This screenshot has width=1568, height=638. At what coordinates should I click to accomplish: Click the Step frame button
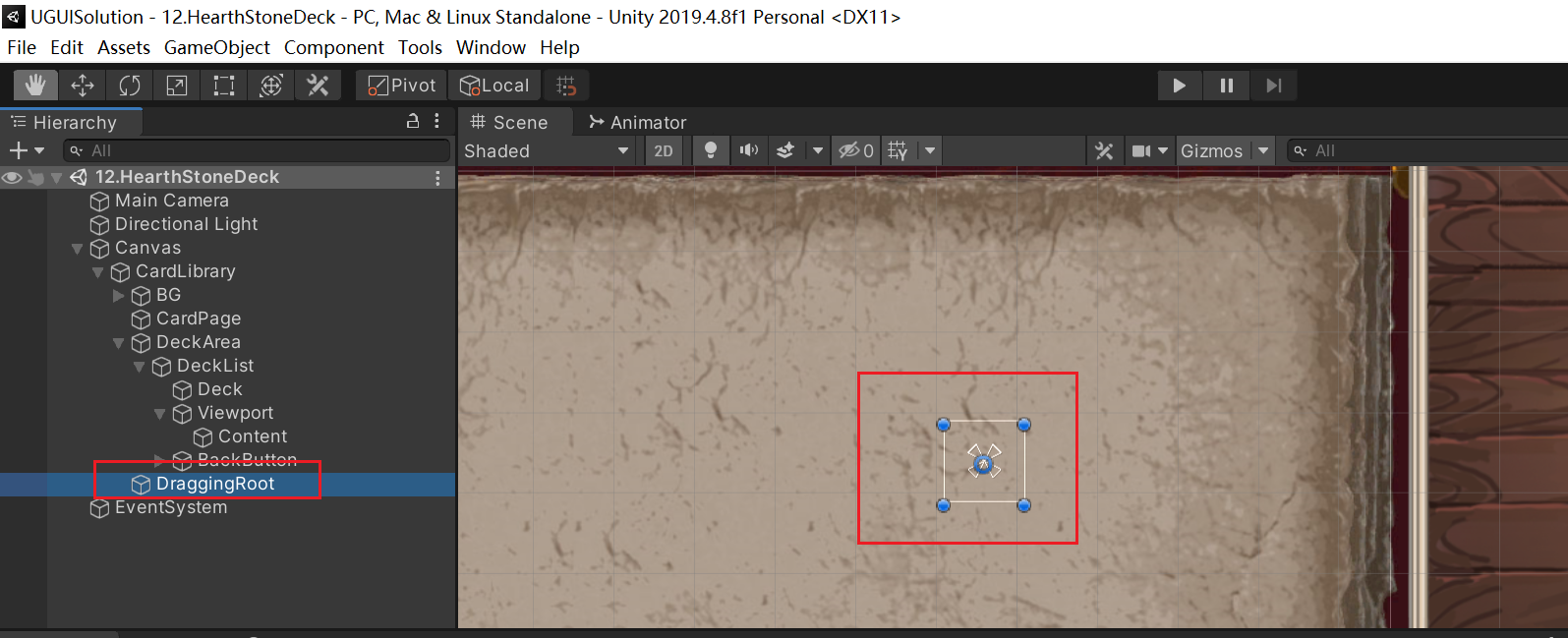1273,86
